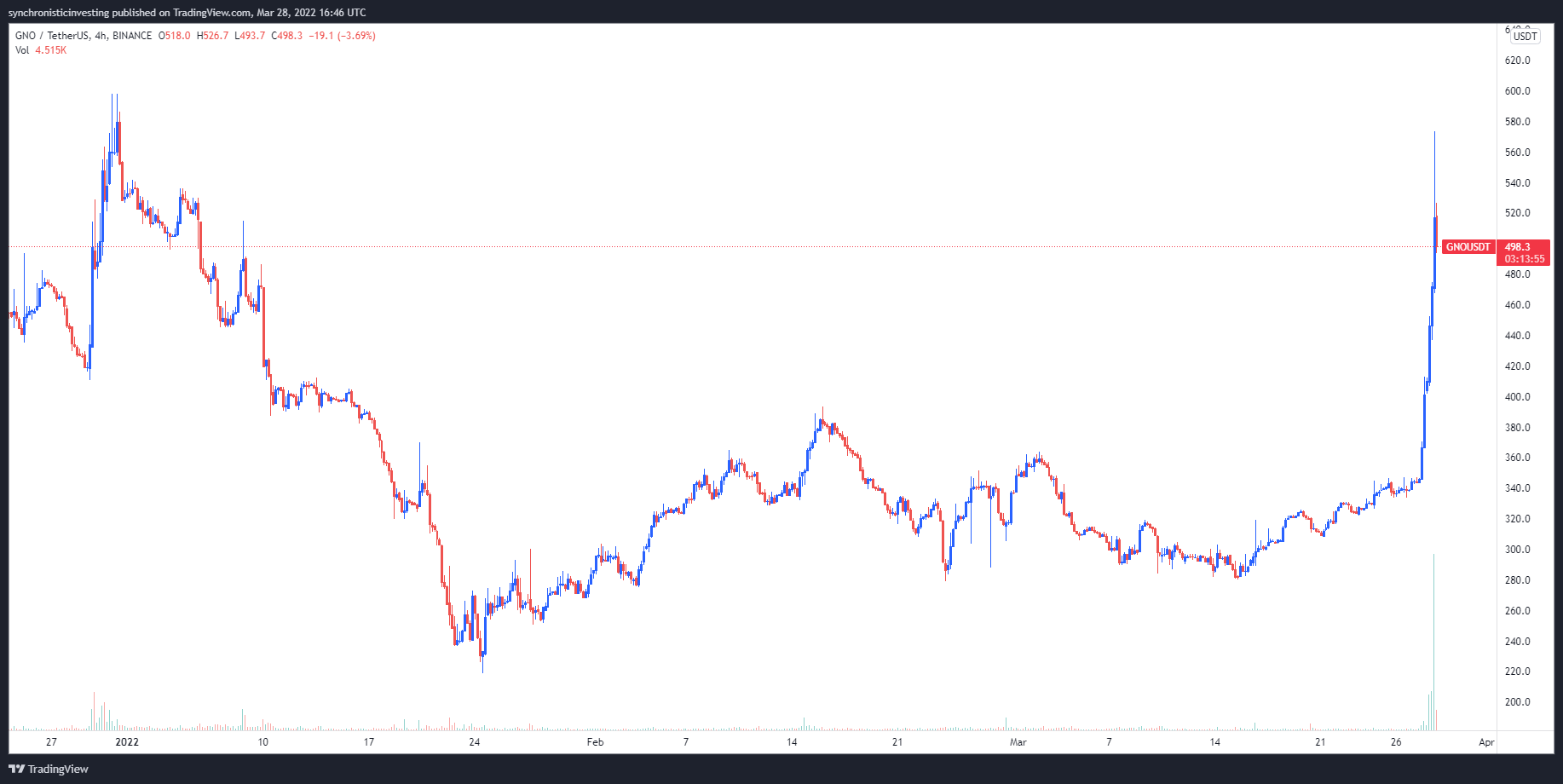Click the Vol indicator label
Viewport: 1563px width, 784px height.
[22, 50]
